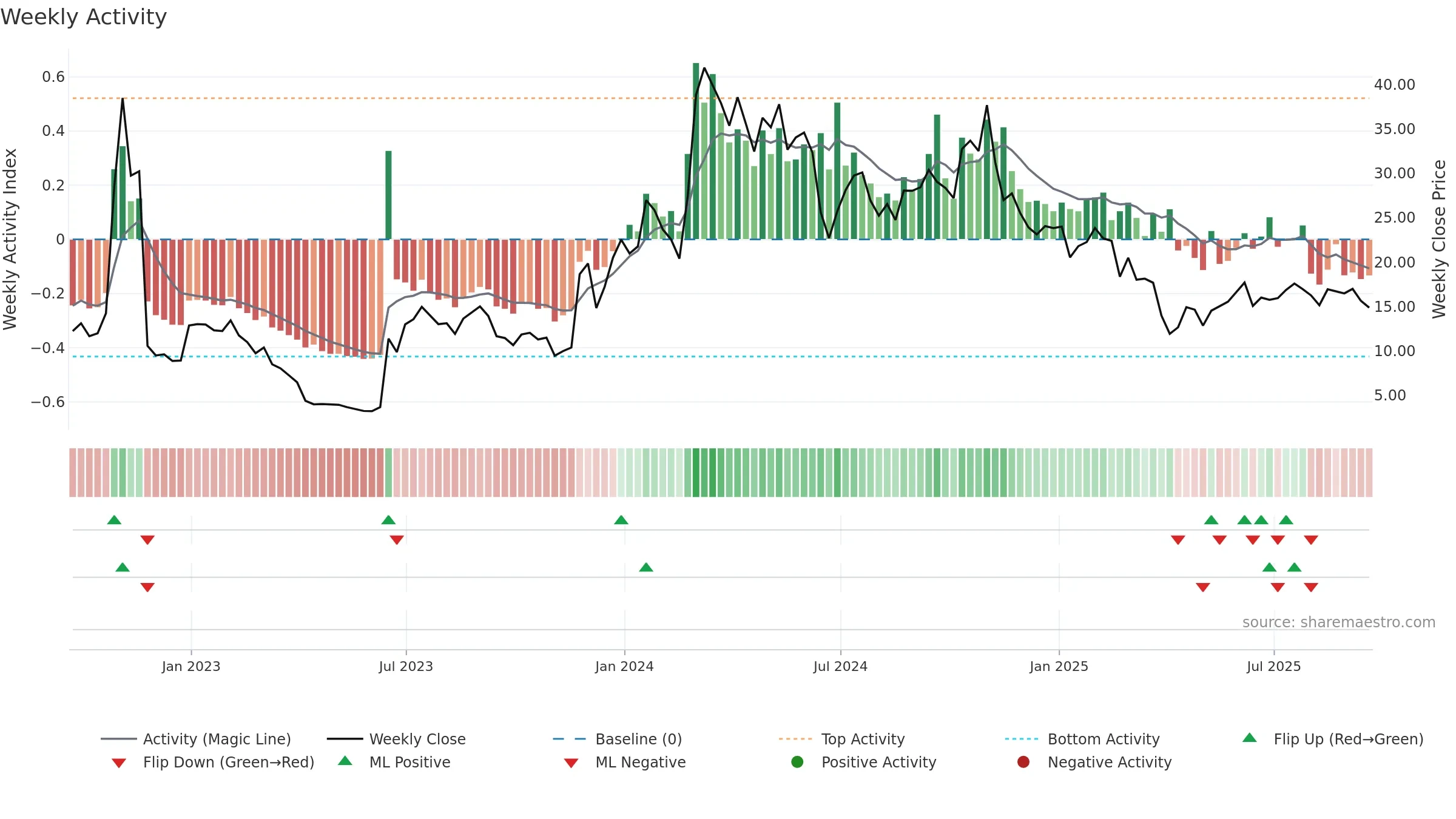Image resolution: width=1456 pixels, height=819 pixels.
Task: Click the flip-up marker just before Jul 2023
Action: pyautogui.click(x=388, y=520)
